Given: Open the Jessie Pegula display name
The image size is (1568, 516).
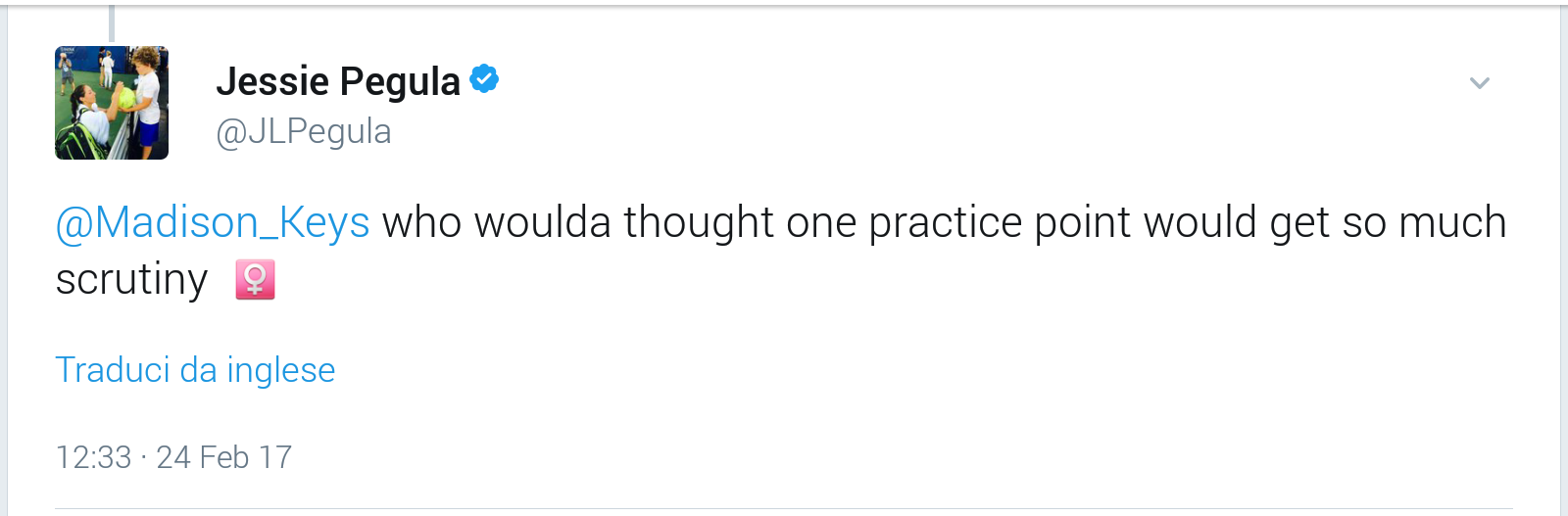Looking at the screenshot, I should tap(338, 81).
